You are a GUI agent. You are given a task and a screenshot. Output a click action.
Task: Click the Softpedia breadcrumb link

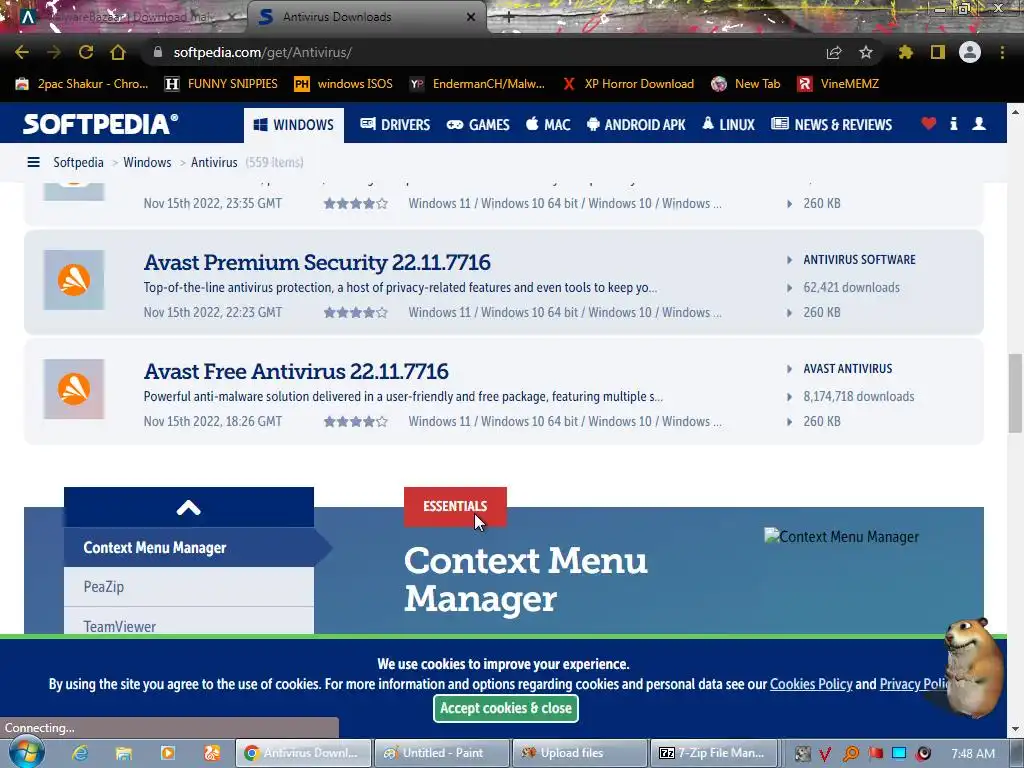coord(78,162)
